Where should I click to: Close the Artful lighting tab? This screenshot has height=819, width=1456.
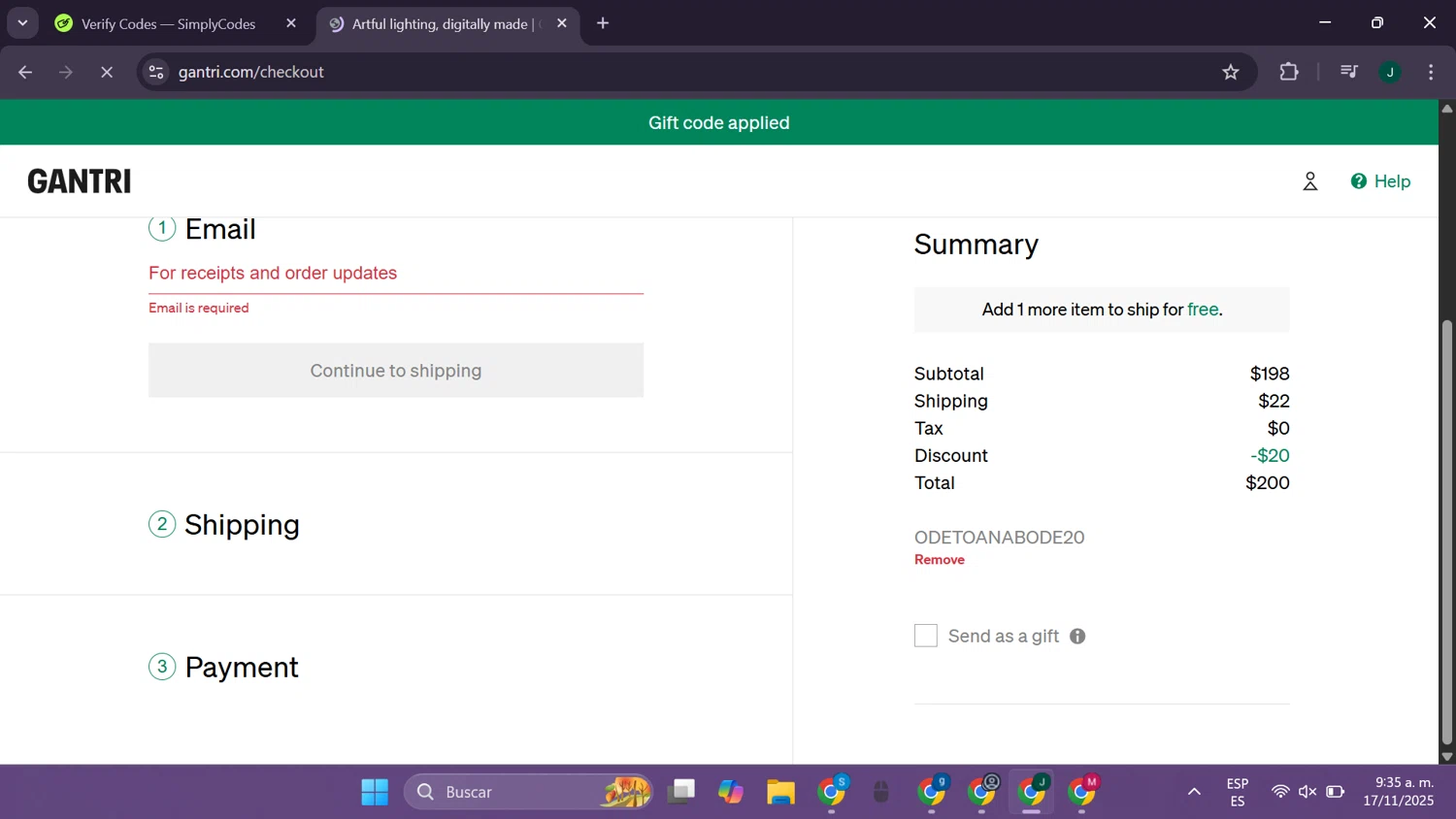tap(562, 23)
